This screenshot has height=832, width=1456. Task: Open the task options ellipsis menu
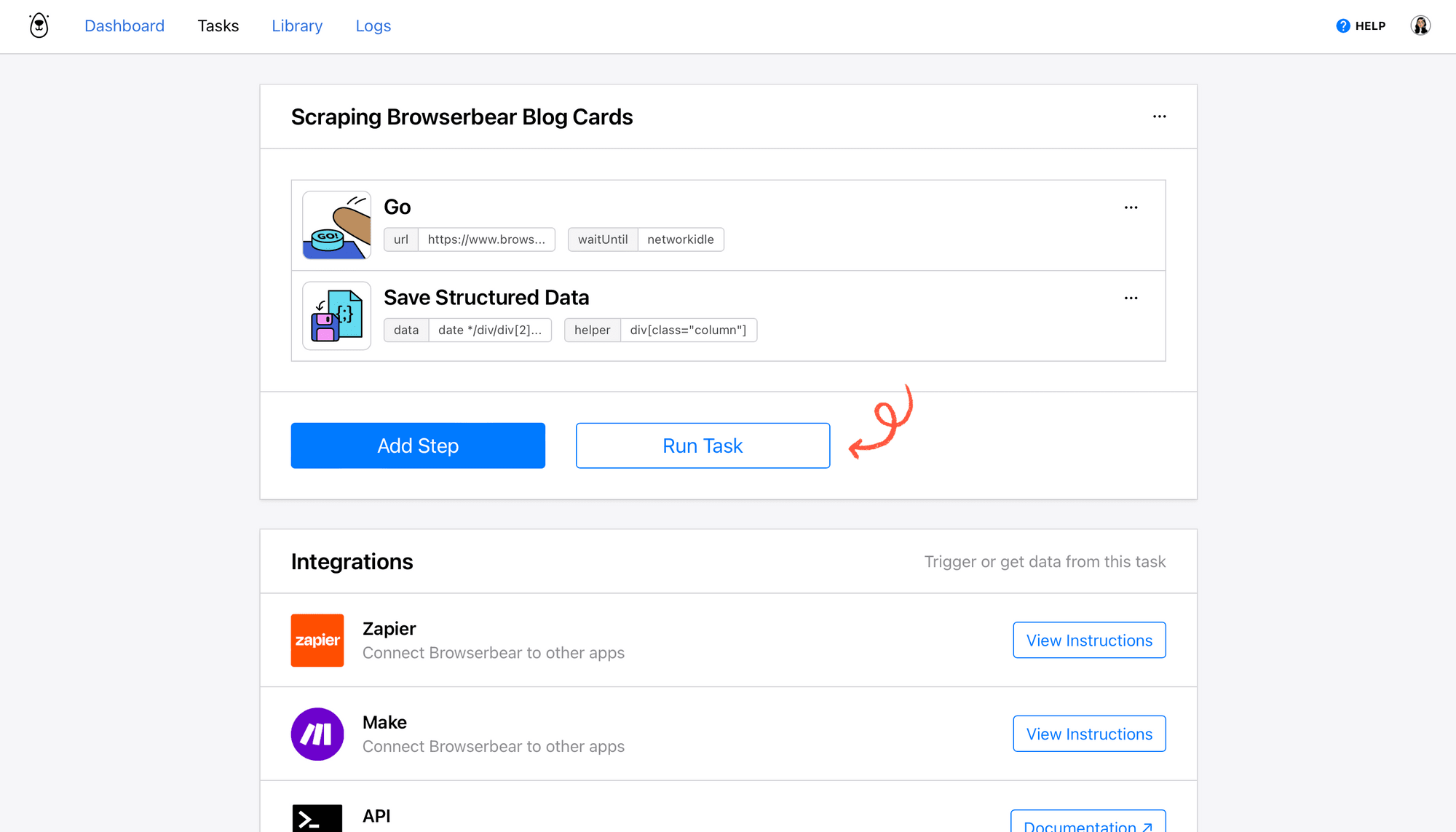tap(1159, 116)
